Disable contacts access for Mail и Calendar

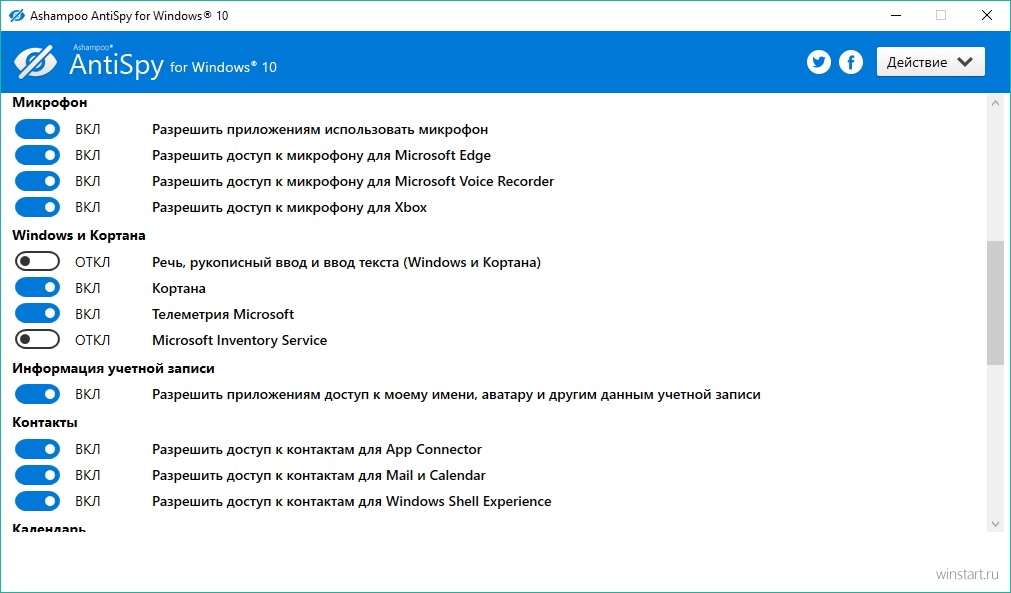pyautogui.click(x=37, y=475)
